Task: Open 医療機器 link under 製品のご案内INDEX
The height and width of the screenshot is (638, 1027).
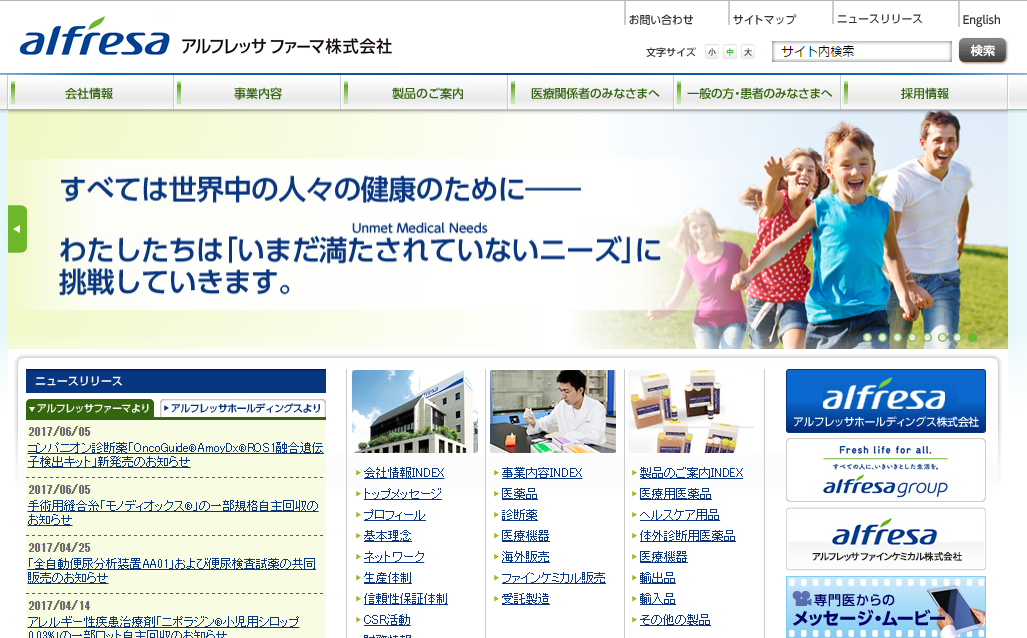Action: [663, 557]
